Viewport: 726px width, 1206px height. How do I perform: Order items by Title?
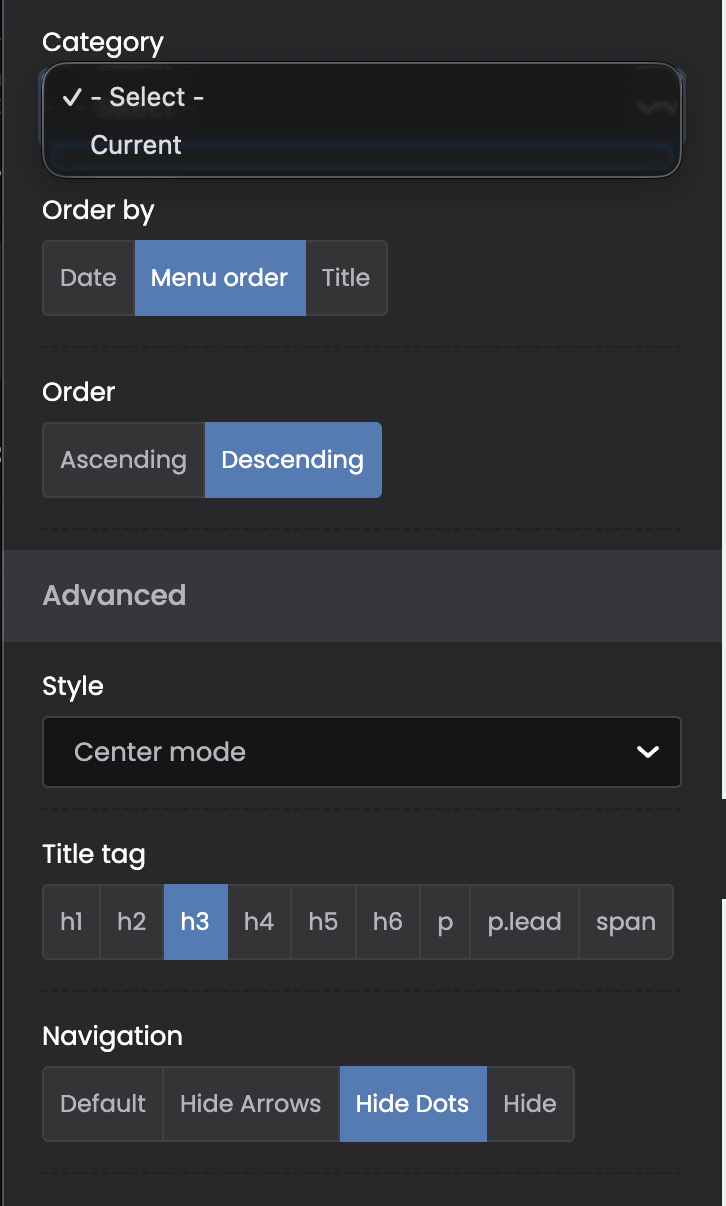click(x=346, y=278)
